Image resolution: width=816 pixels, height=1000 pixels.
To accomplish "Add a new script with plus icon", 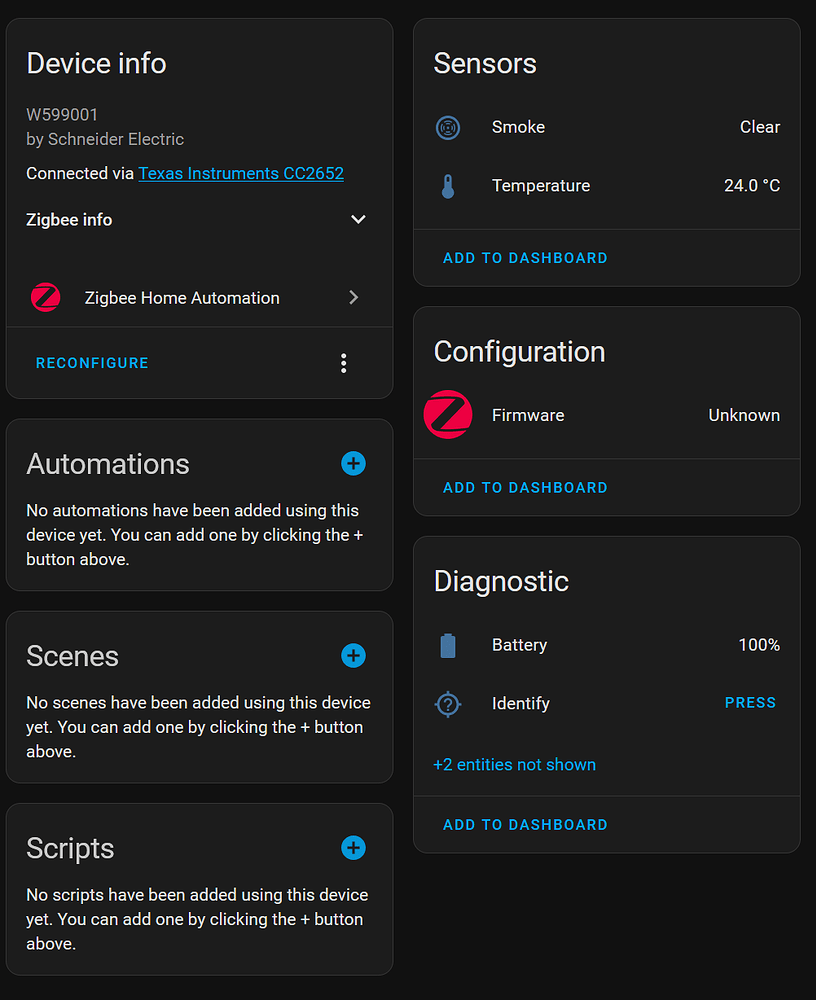I will point(353,848).
